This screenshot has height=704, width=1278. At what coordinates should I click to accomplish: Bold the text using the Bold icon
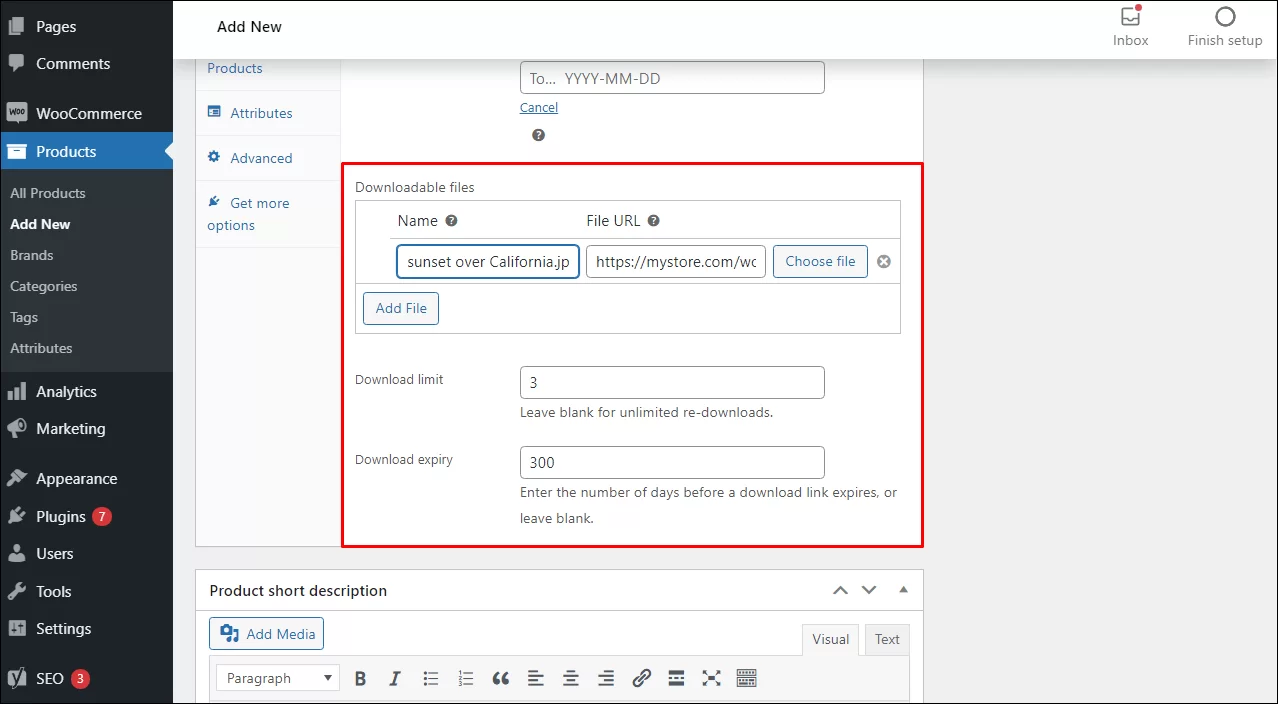pyautogui.click(x=361, y=678)
